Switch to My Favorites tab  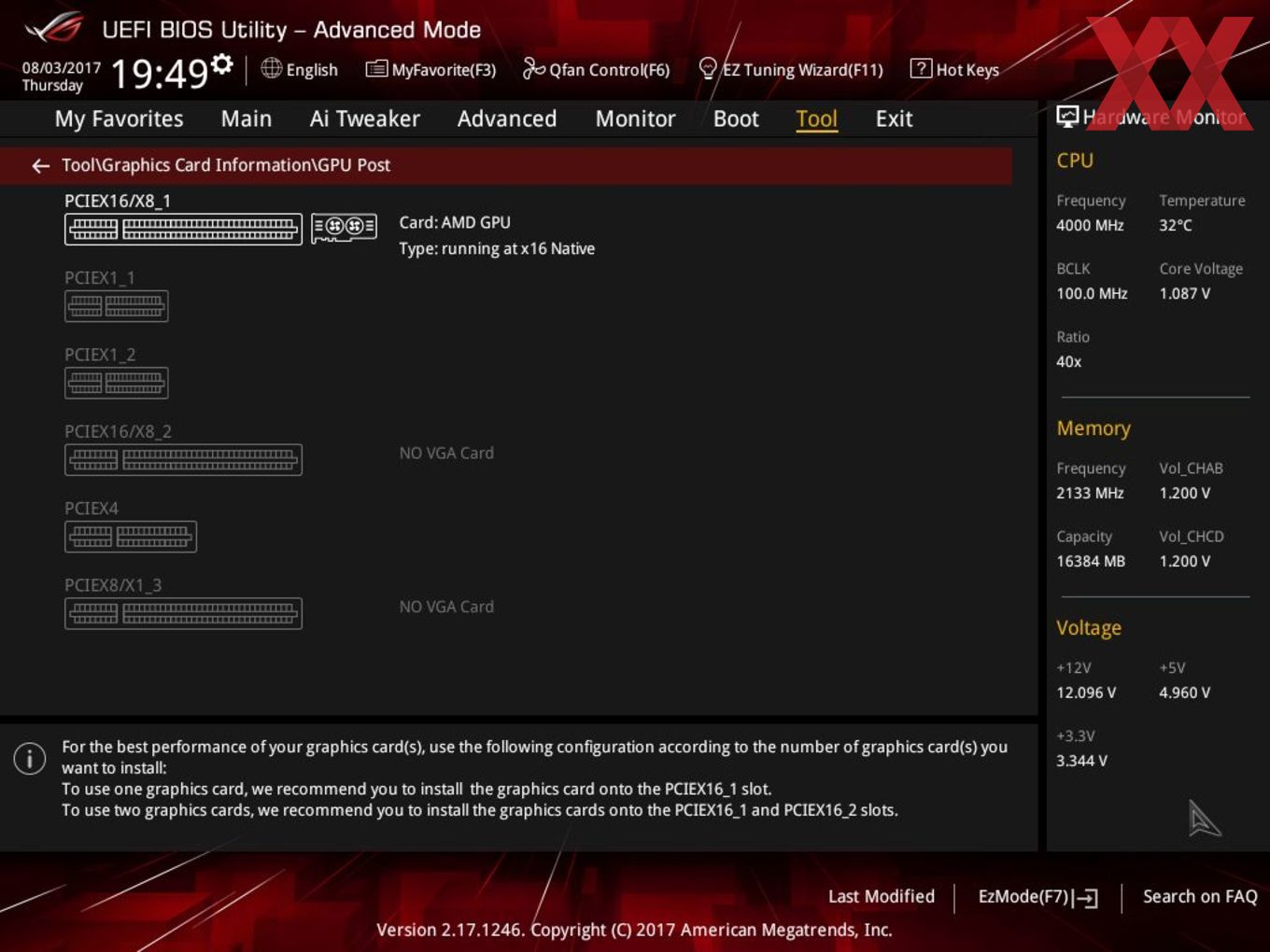point(119,119)
